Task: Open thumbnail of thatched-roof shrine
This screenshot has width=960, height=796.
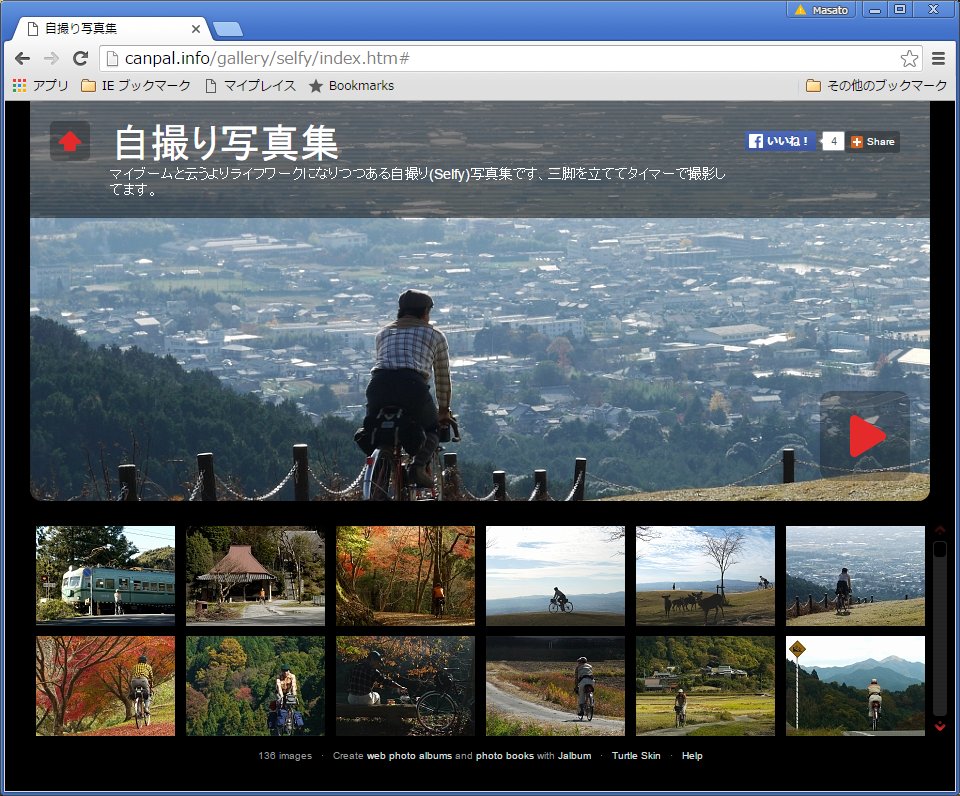Action: click(255, 576)
